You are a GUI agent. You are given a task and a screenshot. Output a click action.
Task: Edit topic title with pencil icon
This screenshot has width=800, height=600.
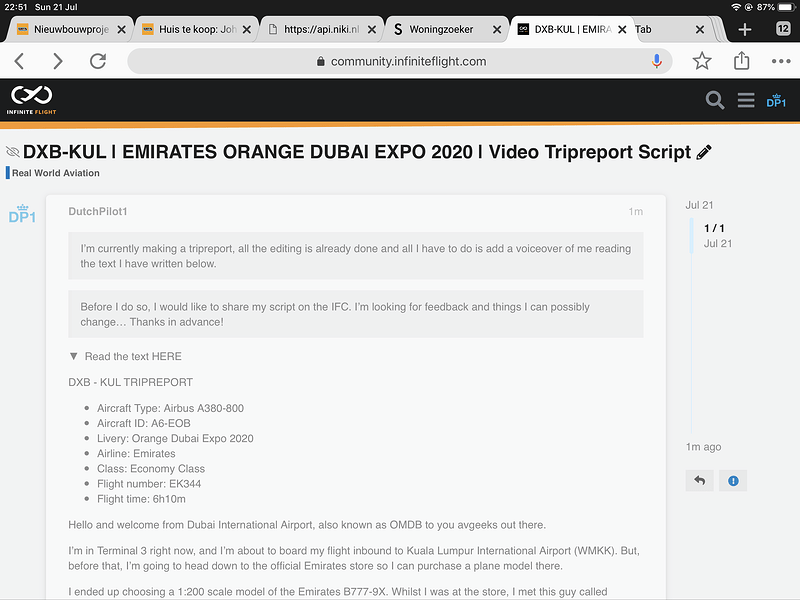pos(704,152)
